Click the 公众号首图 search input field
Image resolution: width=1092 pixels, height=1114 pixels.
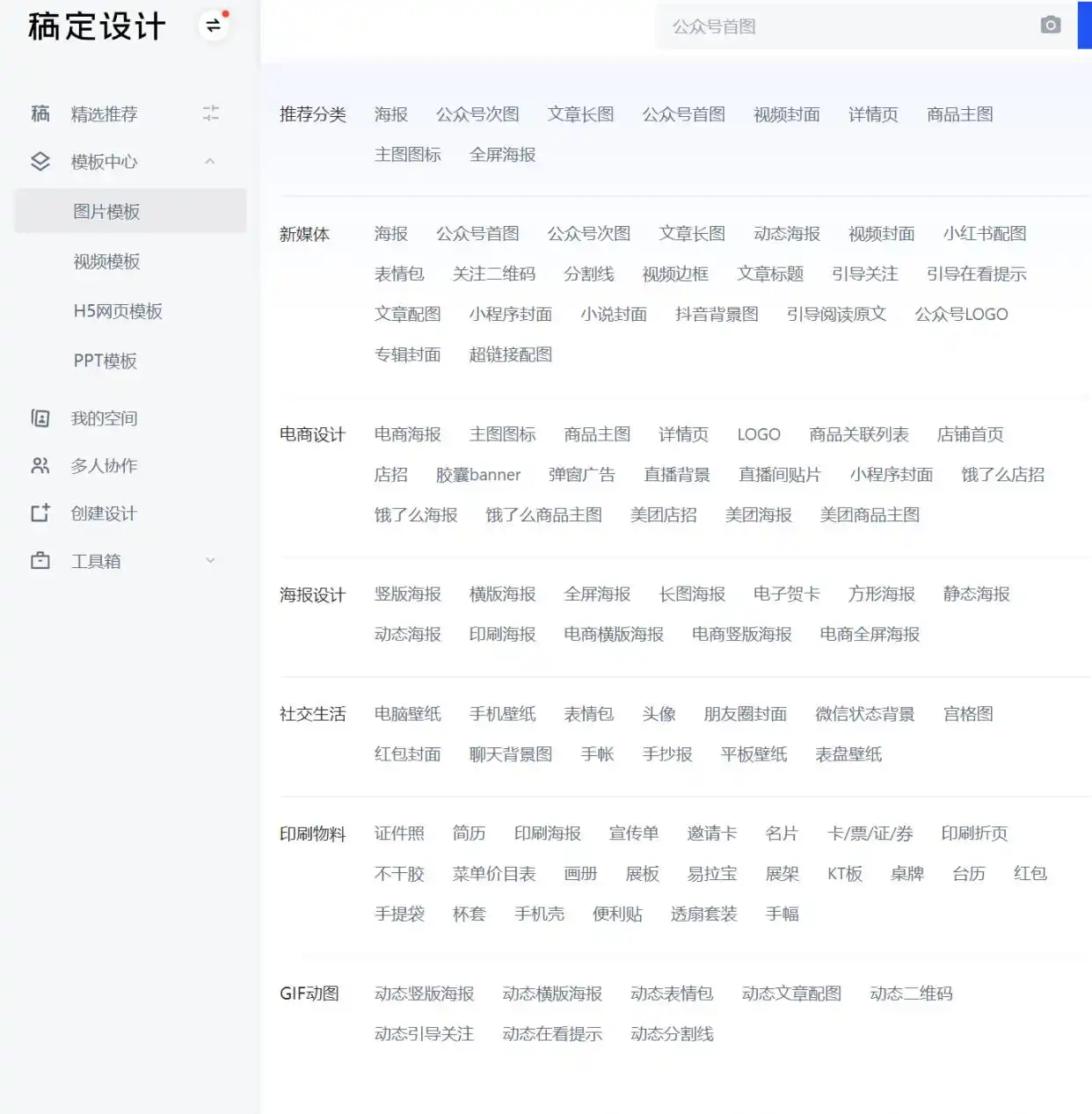click(844, 26)
